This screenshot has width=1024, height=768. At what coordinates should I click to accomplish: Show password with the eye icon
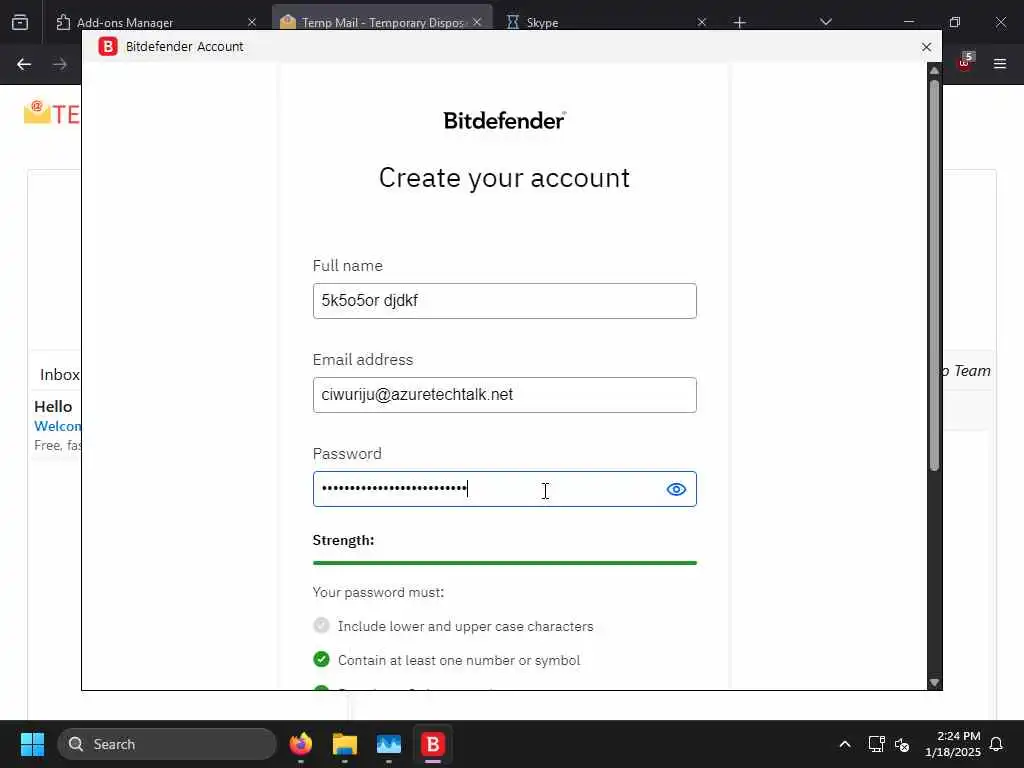(x=676, y=489)
